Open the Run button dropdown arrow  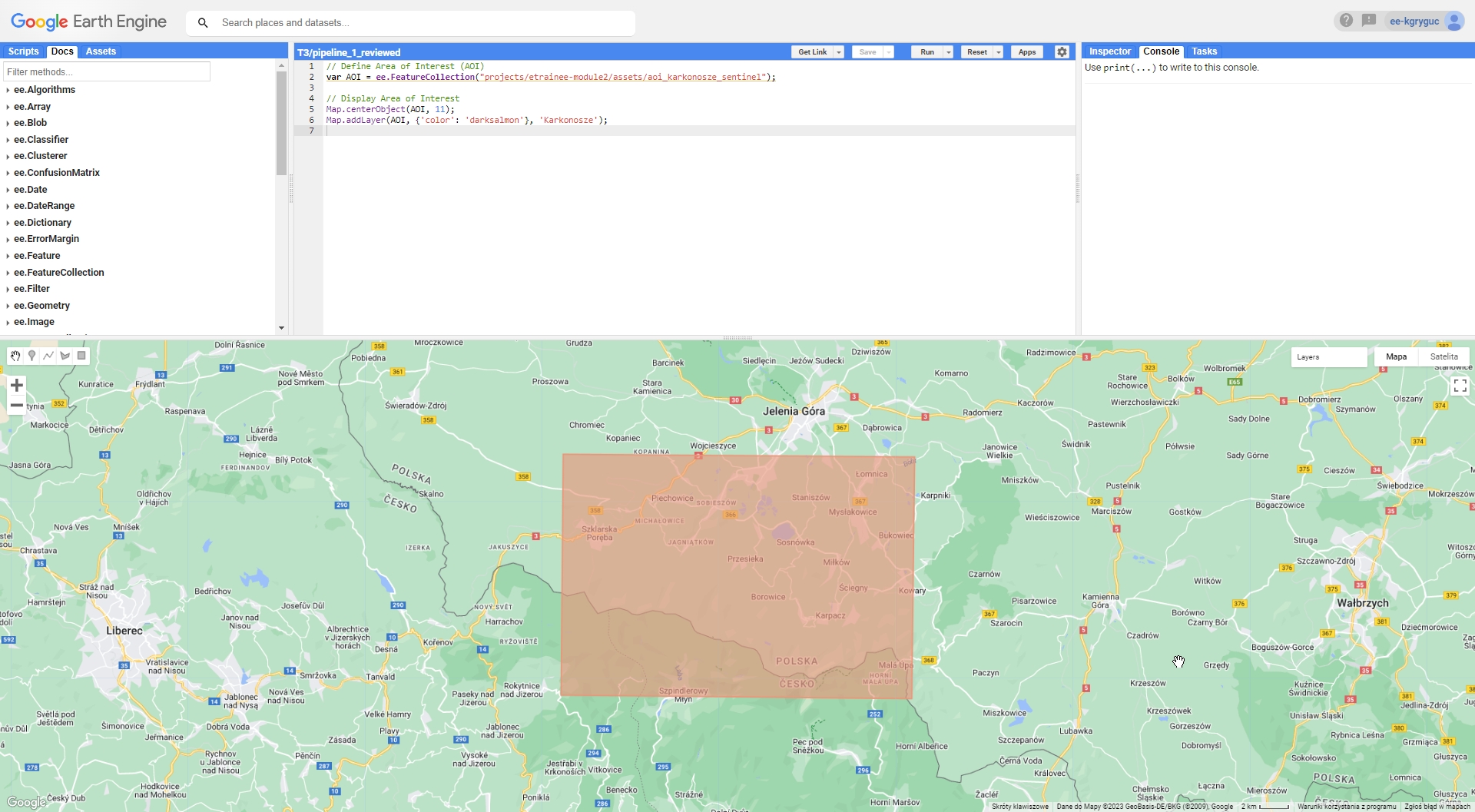pos(947,51)
